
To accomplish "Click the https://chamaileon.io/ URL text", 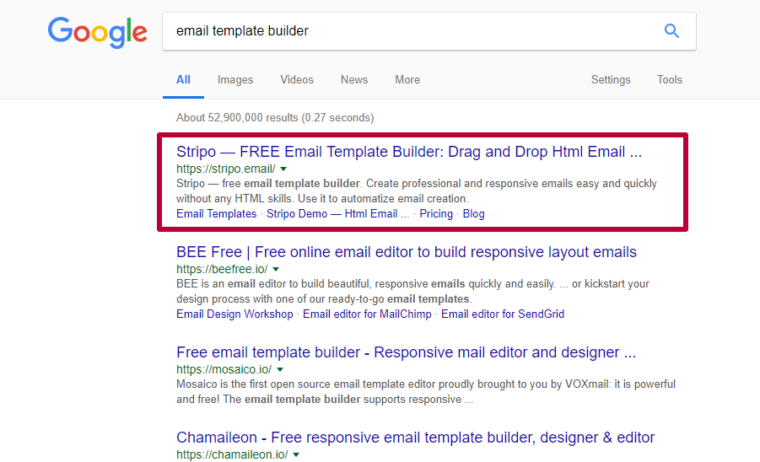I will pyautogui.click(x=232, y=455).
